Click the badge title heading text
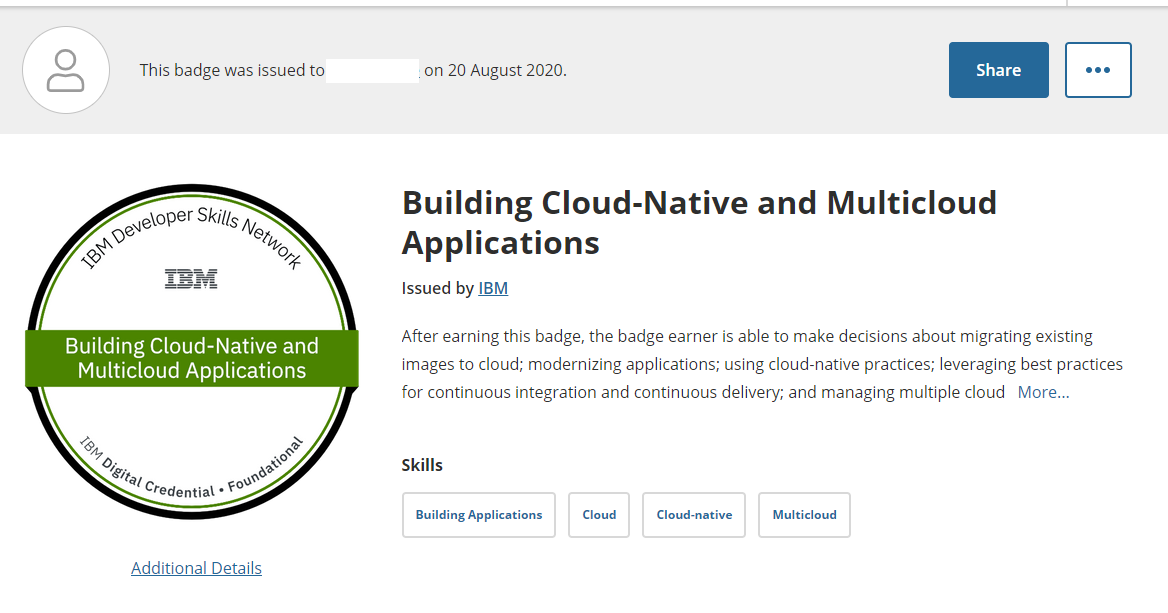The image size is (1168, 613). click(x=699, y=223)
